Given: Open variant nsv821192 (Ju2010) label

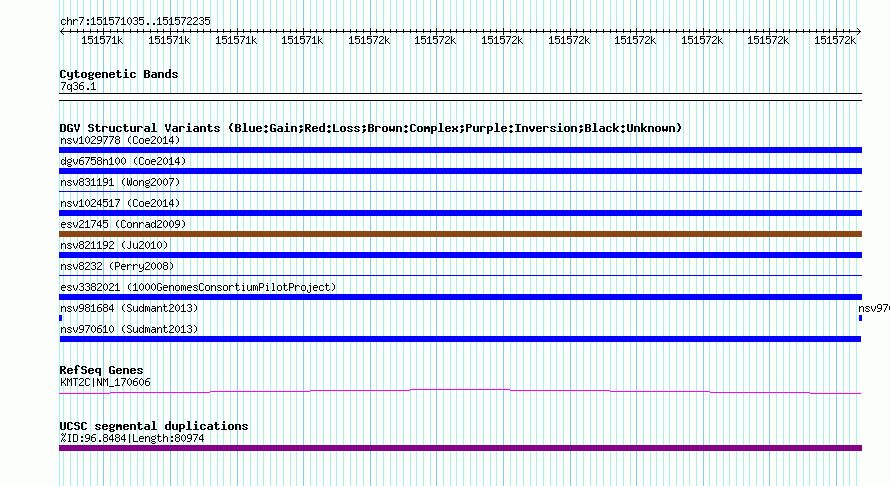Looking at the screenshot, I should 114,245.
